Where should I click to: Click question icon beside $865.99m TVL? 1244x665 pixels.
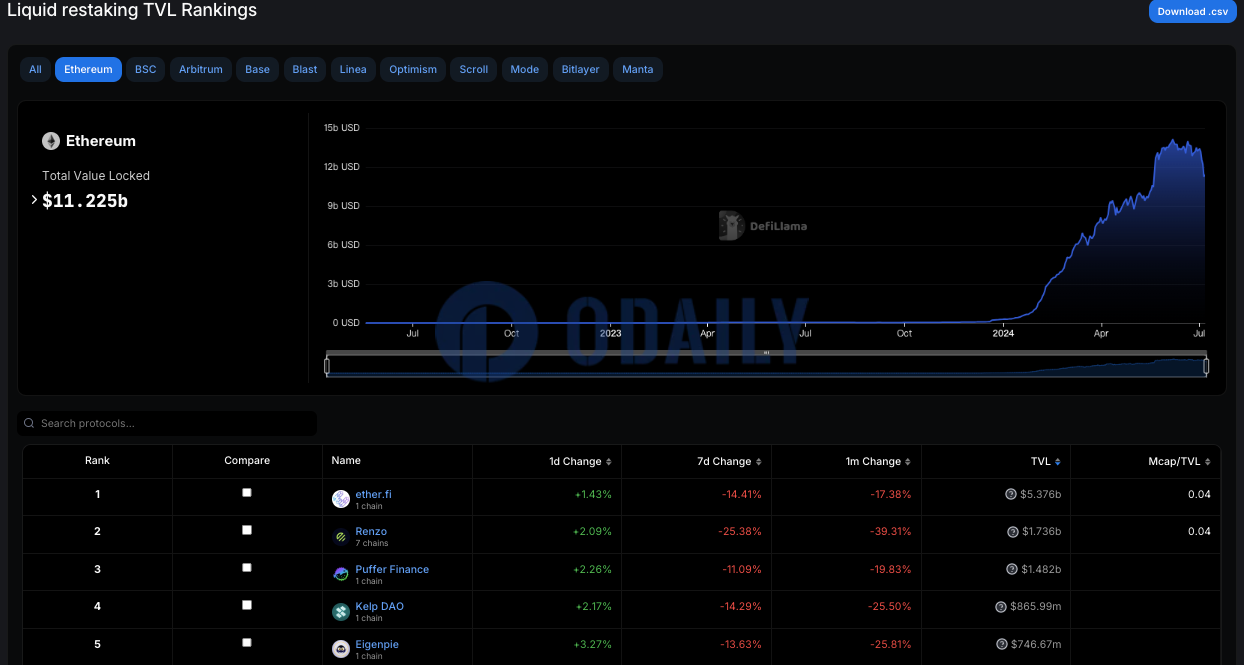pos(1001,607)
